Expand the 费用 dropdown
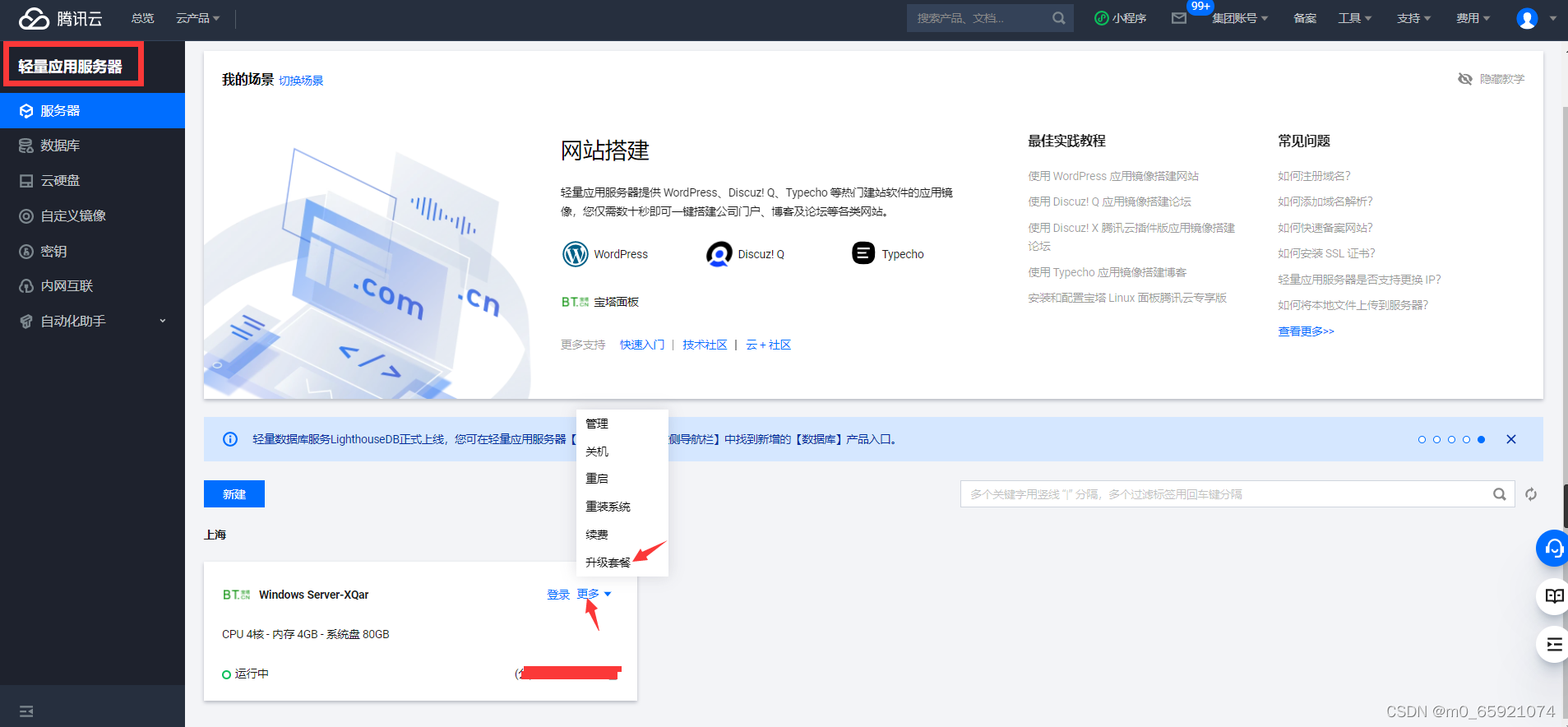1568x727 pixels. click(1473, 18)
